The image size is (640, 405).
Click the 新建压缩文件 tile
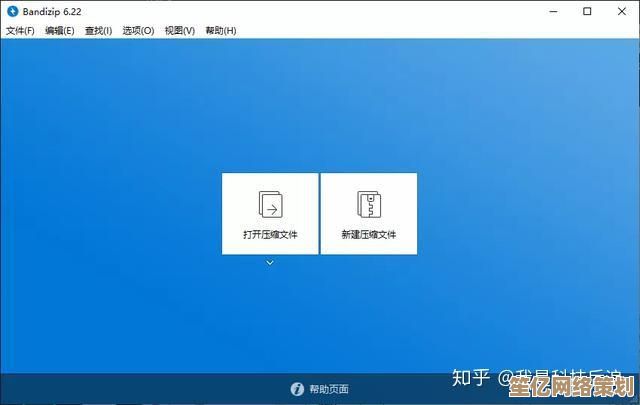[369, 214]
